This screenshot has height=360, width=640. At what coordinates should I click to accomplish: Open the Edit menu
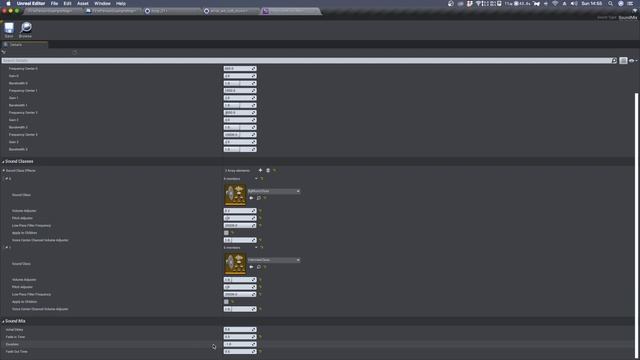click(x=67, y=3)
